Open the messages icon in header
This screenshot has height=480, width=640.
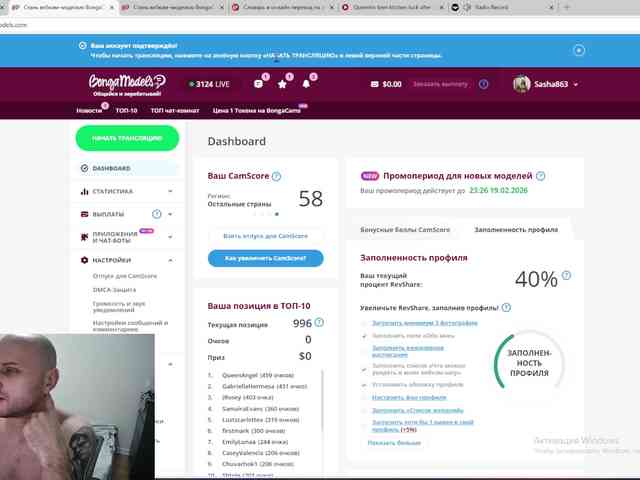(x=258, y=84)
